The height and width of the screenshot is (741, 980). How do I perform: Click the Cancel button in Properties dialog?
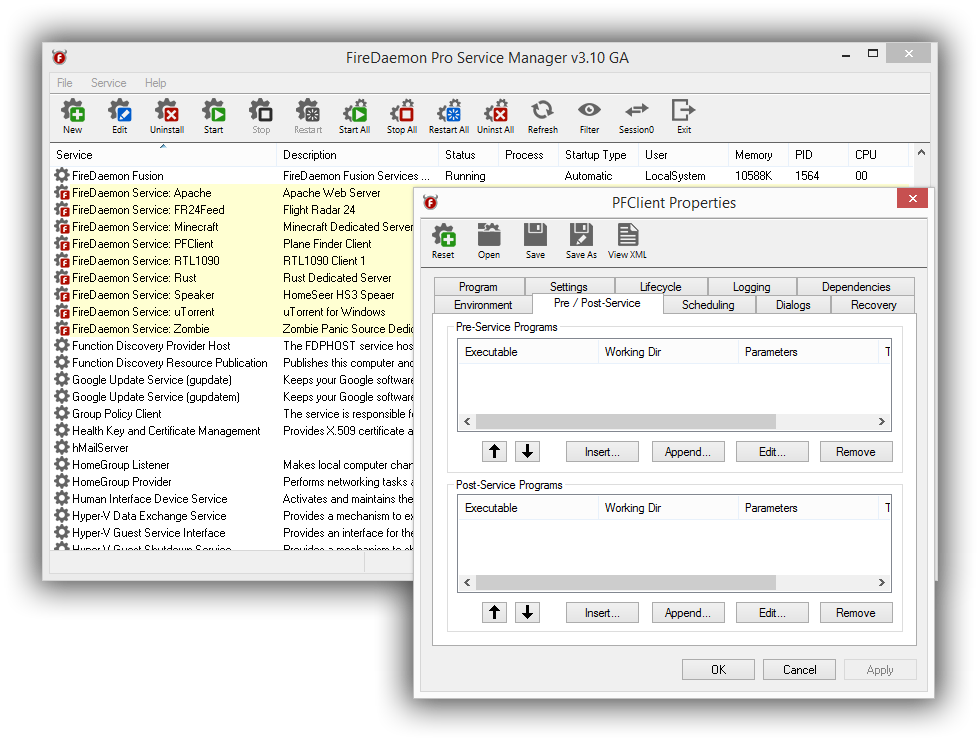(799, 670)
